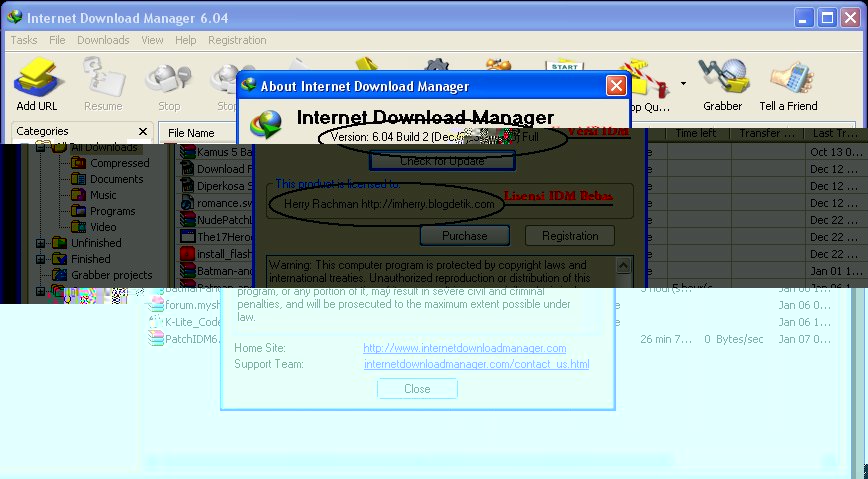Open the Stop Queue dropdown arrow
868x479 pixels.
pyautogui.click(x=683, y=84)
